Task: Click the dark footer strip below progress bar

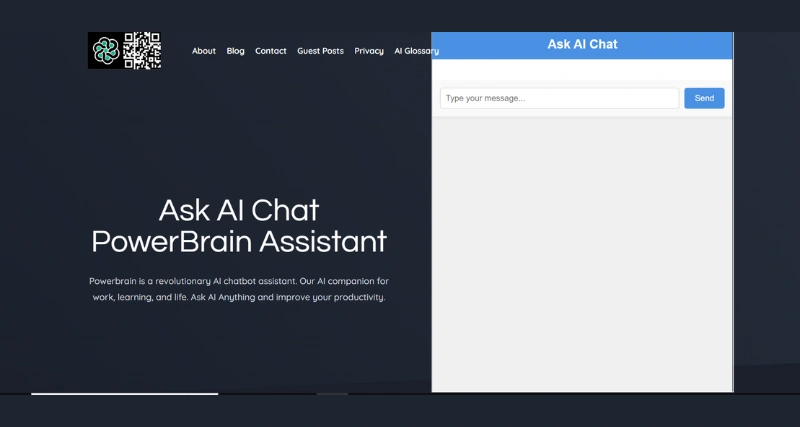Action: click(400, 412)
